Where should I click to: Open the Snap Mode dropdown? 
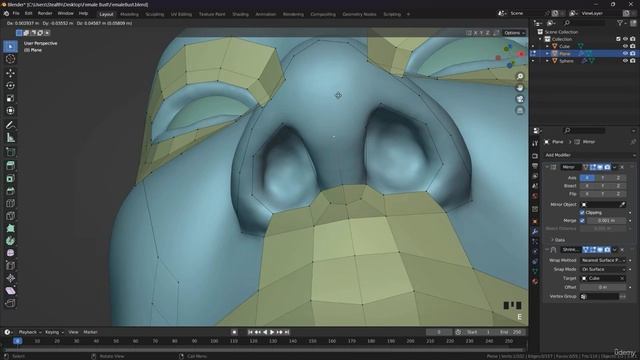click(603, 269)
